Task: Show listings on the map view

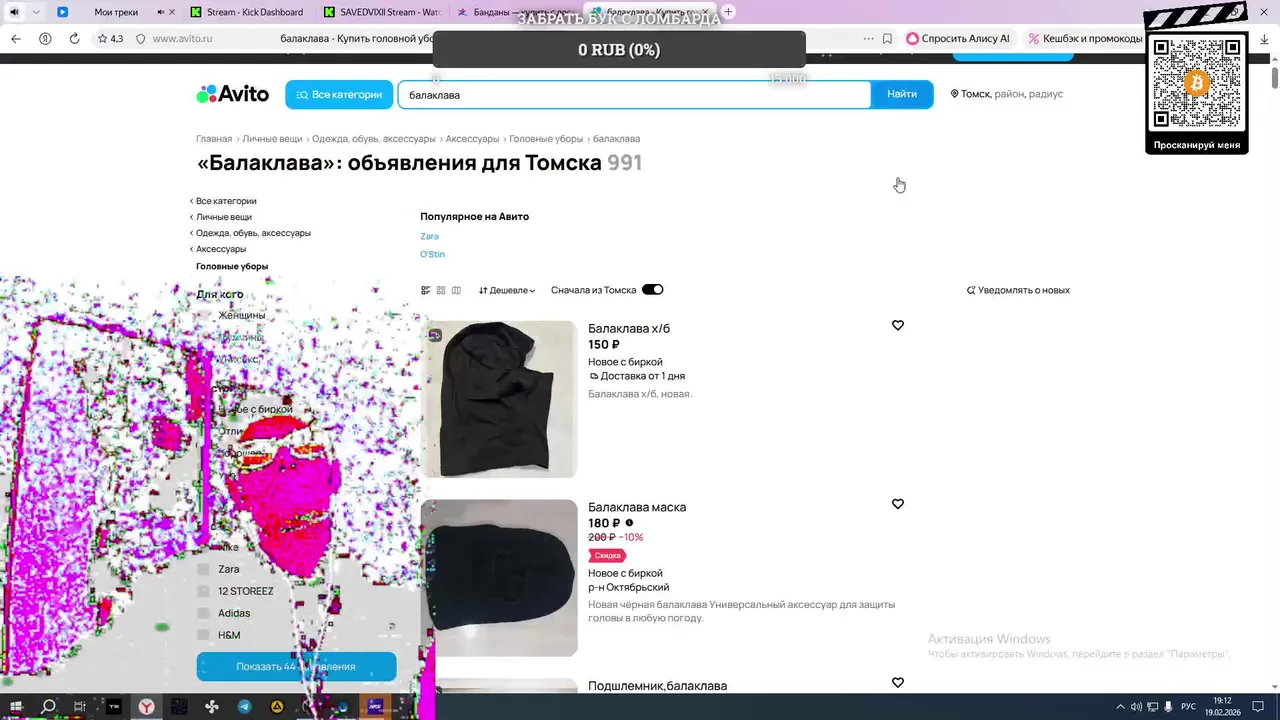Action: pos(456,290)
